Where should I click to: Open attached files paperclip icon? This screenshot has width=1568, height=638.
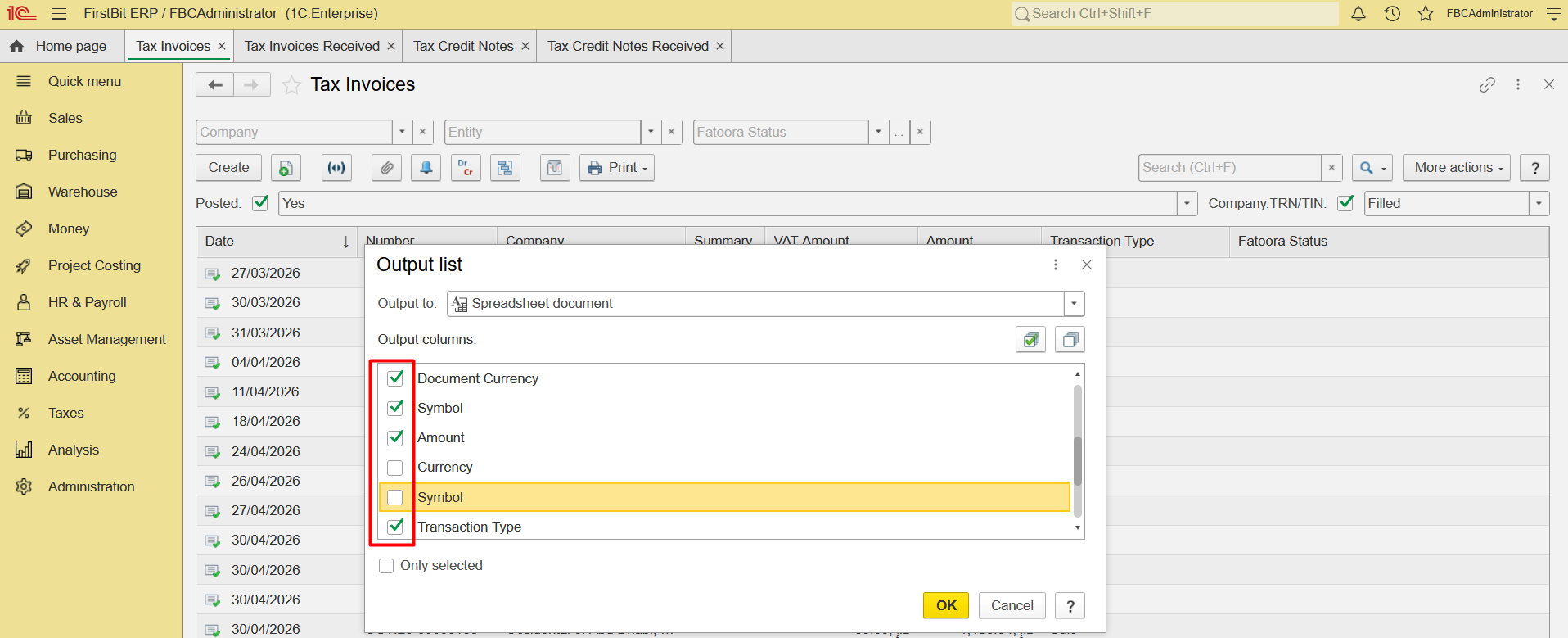coord(386,168)
